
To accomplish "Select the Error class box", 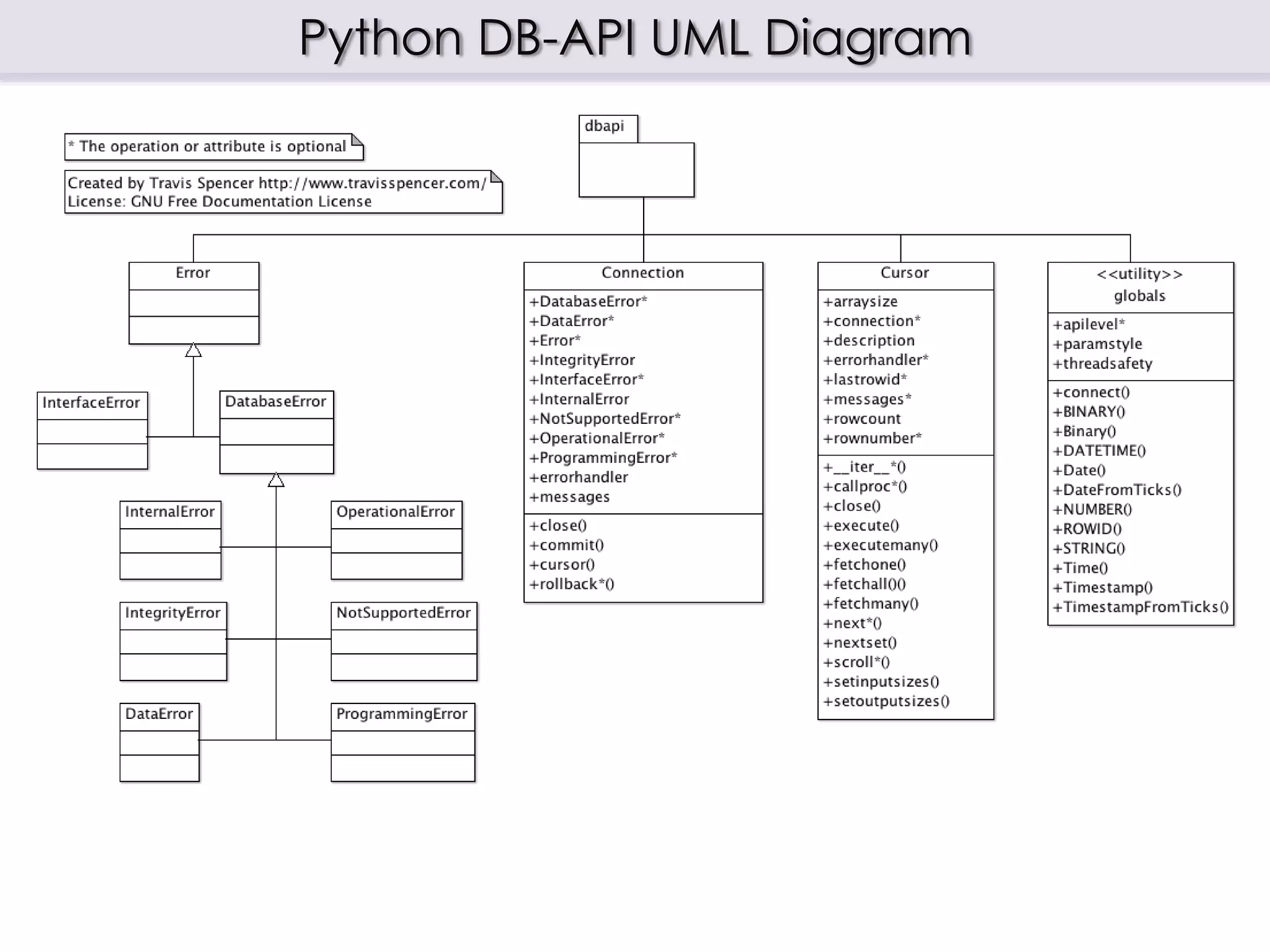I will click(x=193, y=303).
